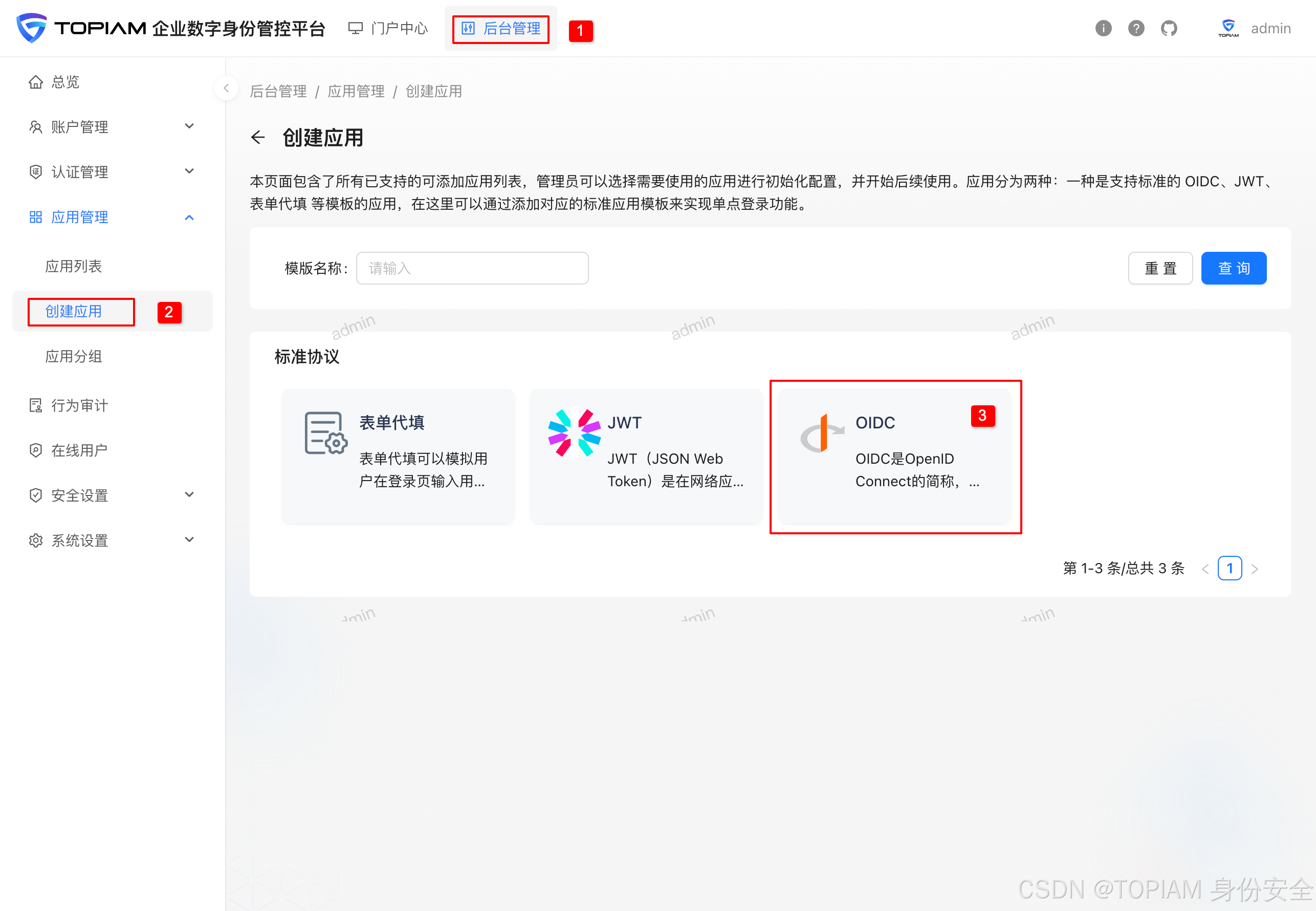Click 后台管理 in the breadcrumb
The height and width of the screenshot is (911, 1316).
278,91
